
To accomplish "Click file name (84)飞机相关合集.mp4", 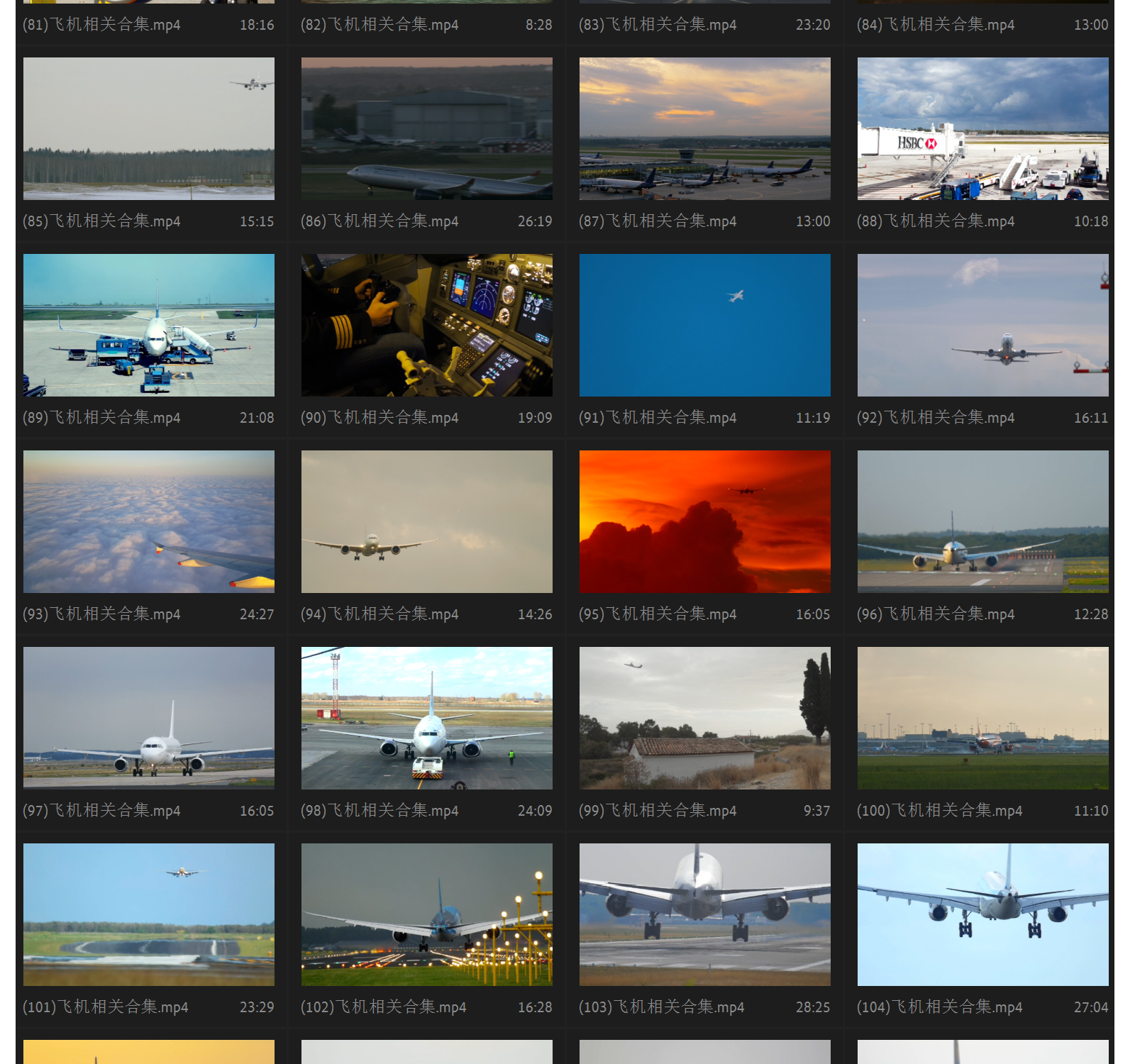I will click(936, 25).
